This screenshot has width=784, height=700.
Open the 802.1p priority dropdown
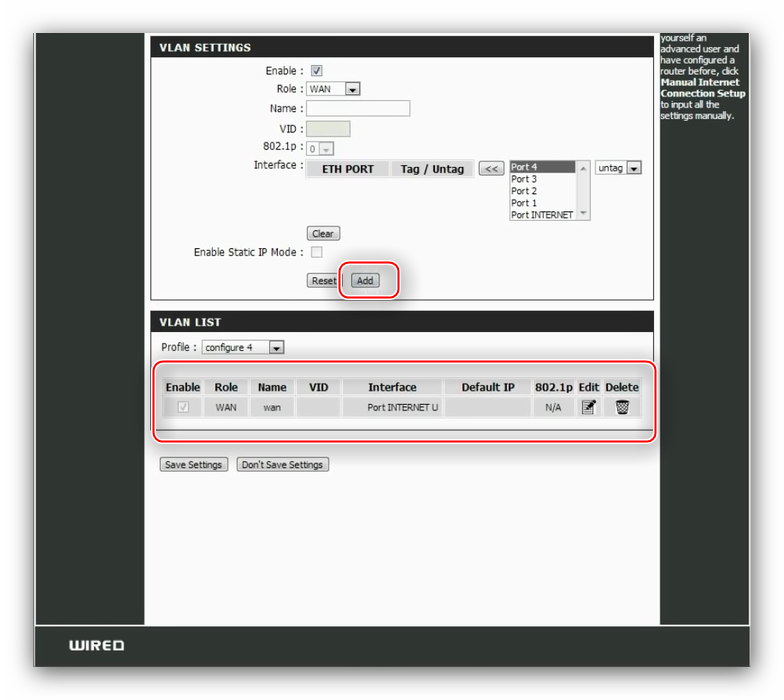click(x=320, y=148)
